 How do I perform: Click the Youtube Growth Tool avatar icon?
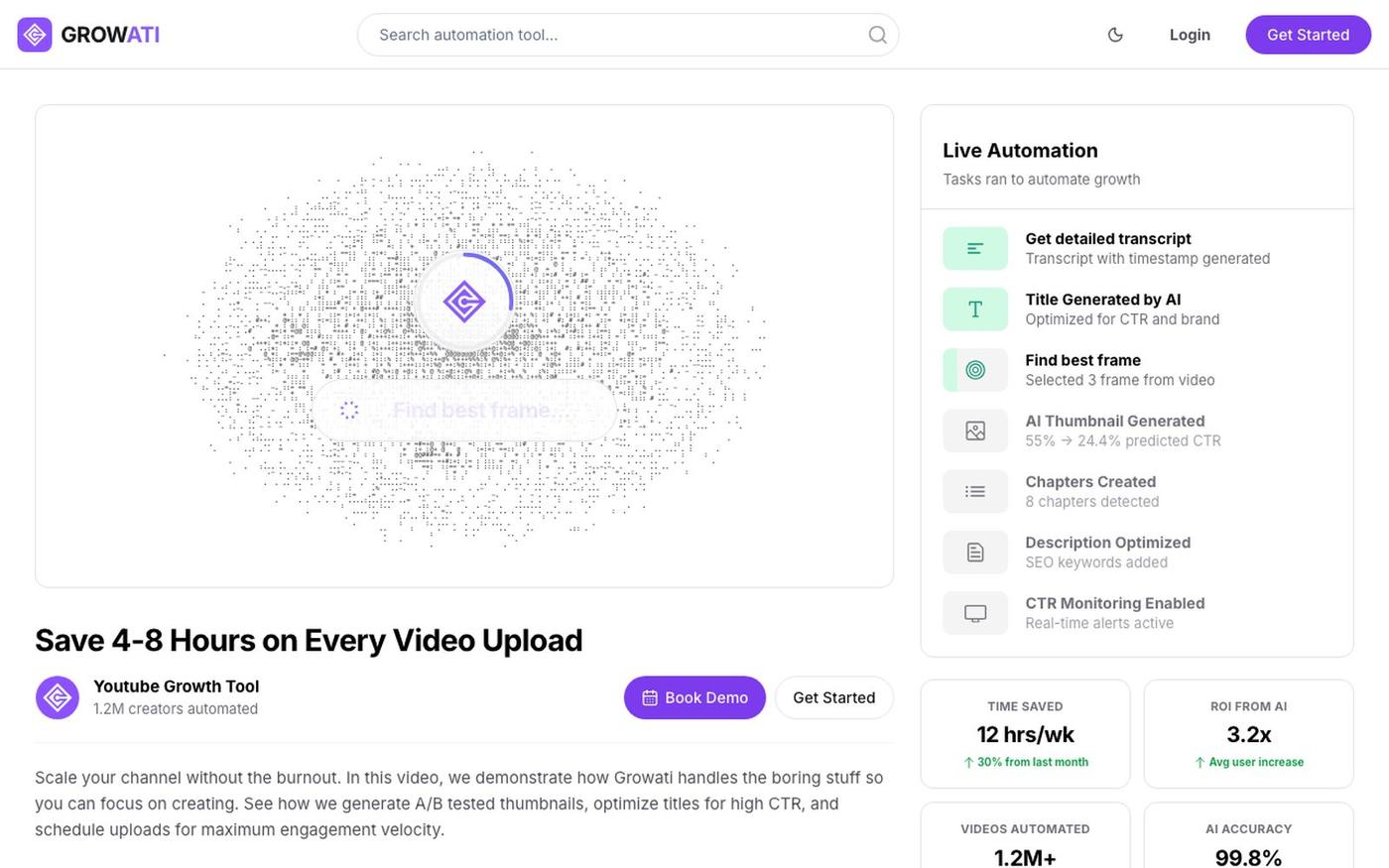click(x=58, y=697)
